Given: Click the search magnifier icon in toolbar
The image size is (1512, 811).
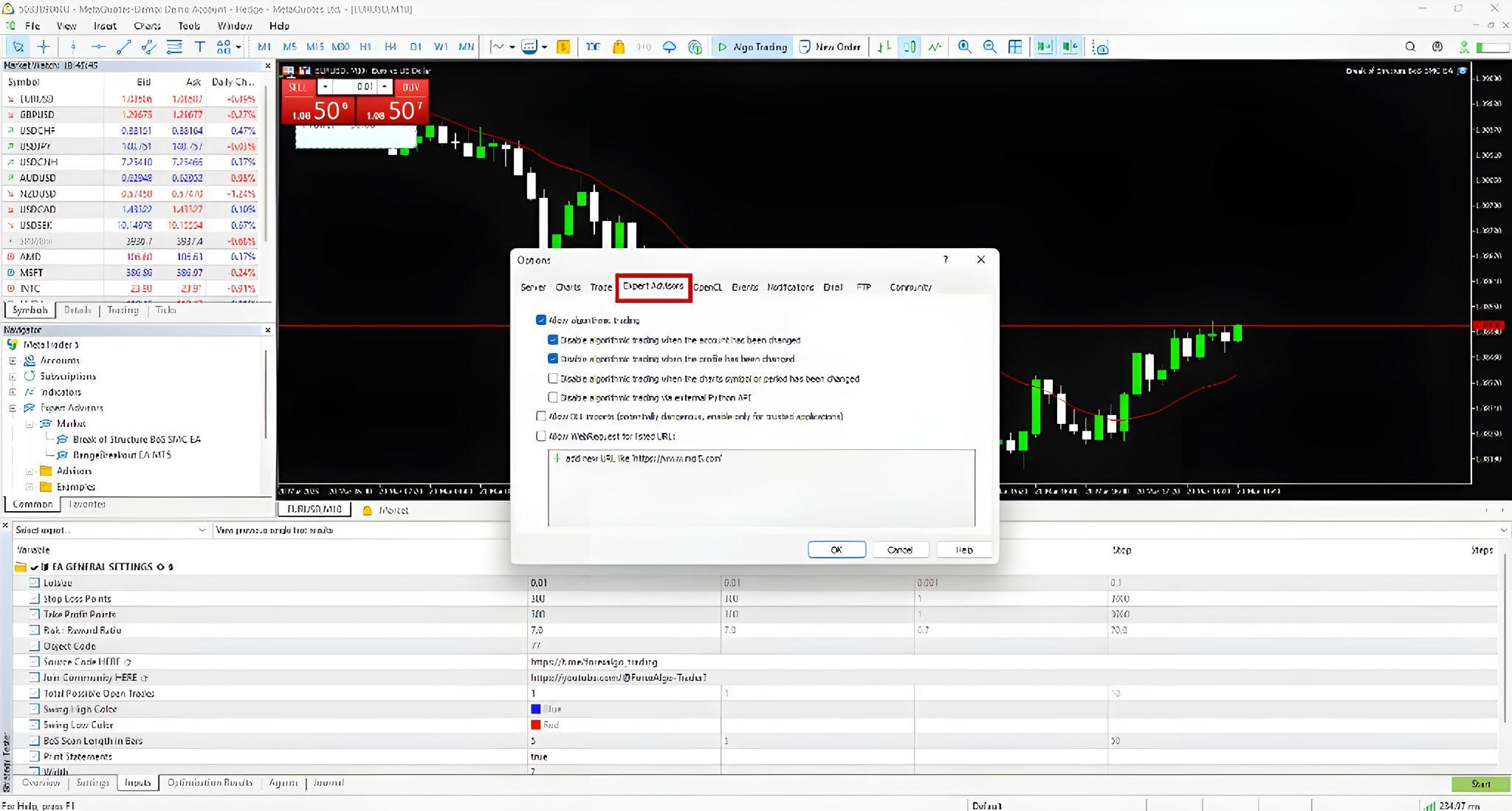Looking at the screenshot, I should click(1410, 47).
